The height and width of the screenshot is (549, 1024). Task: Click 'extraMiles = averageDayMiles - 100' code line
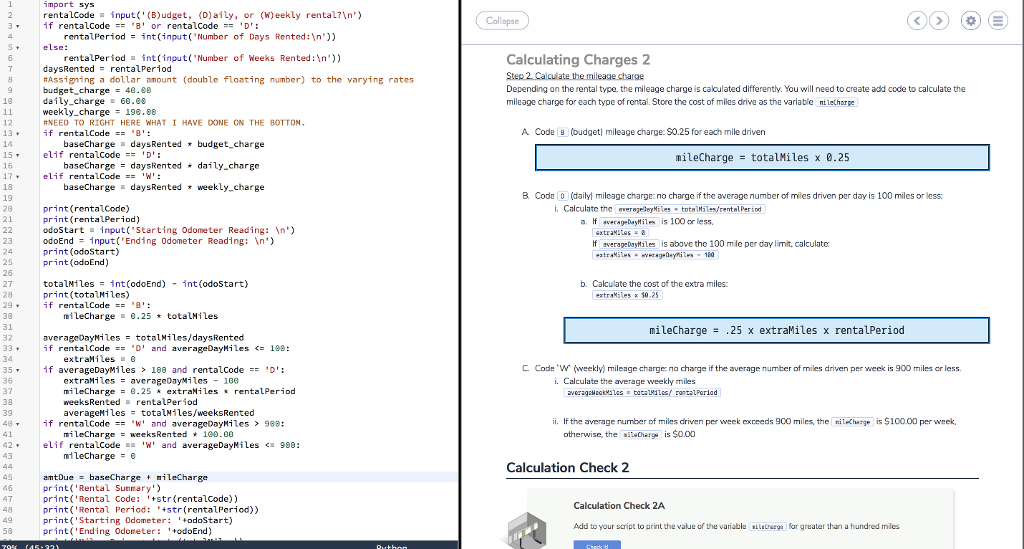pos(151,381)
